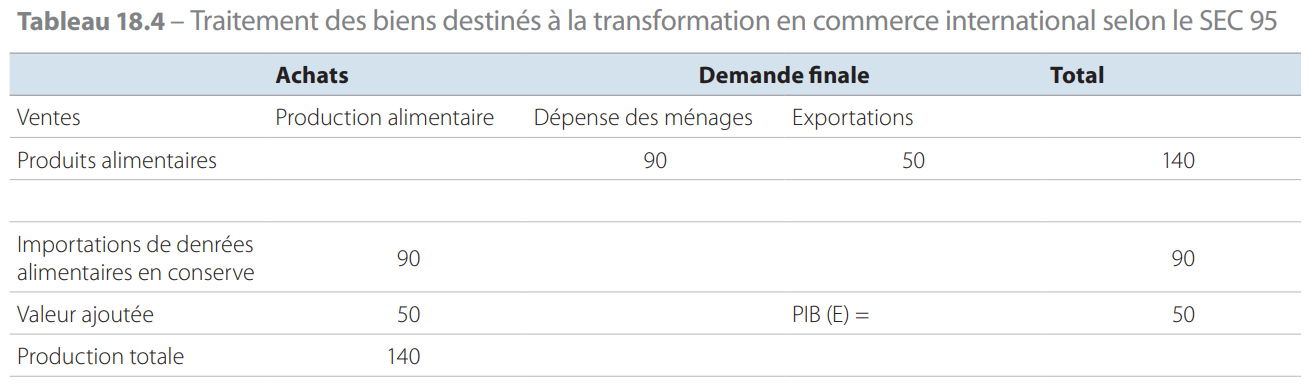1310x388 pixels.
Task: Select the 'Exportations' subheader
Action: pyautogui.click(x=853, y=117)
